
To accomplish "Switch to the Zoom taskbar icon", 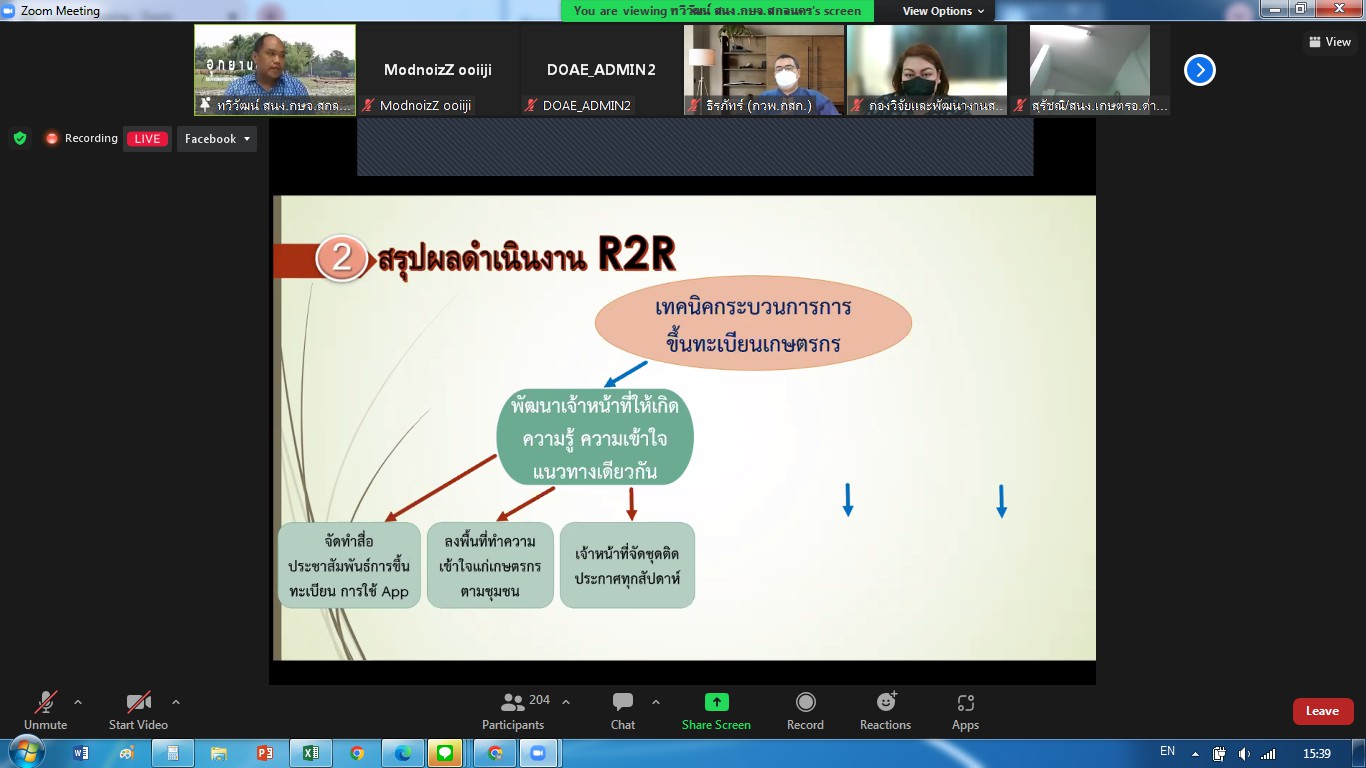I will click(x=539, y=753).
